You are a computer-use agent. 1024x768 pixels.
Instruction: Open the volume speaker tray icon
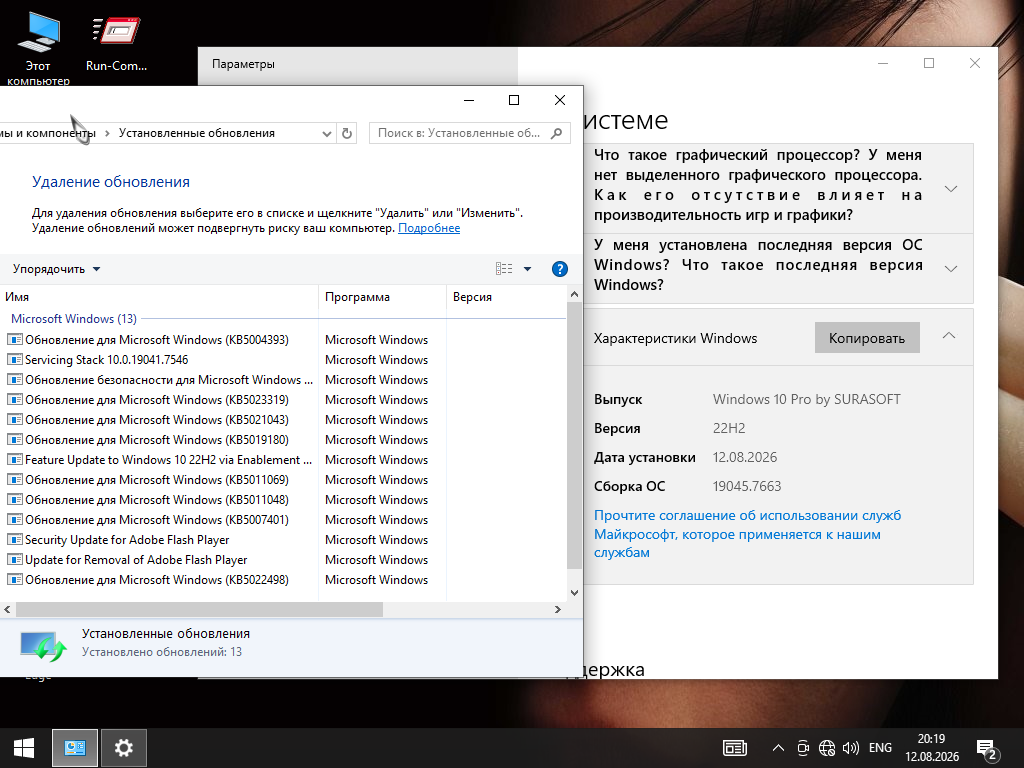(x=851, y=748)
